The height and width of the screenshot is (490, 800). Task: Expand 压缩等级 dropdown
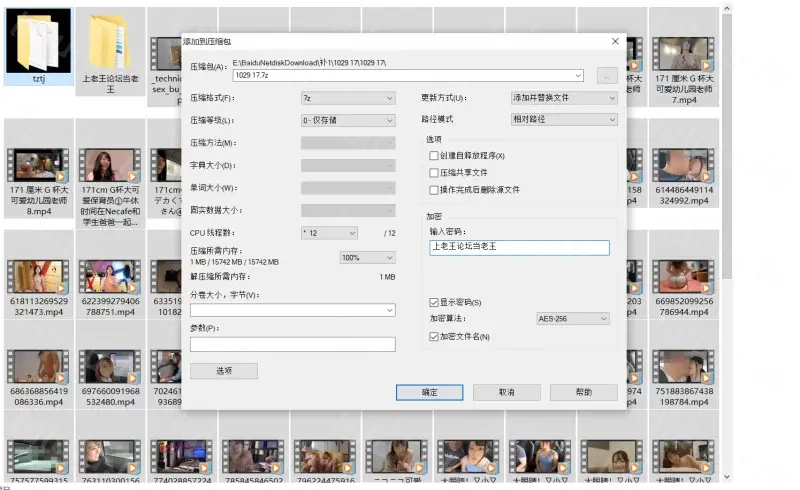[x=348, y=120]
